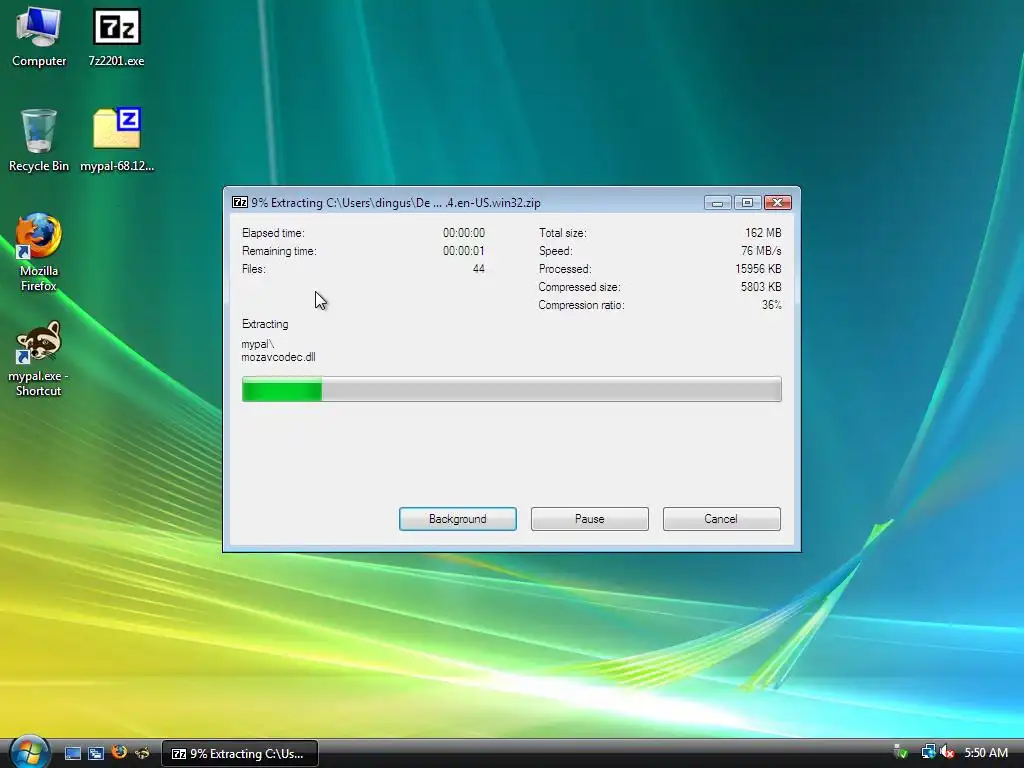Select the 7z2201.exe installer icon
The image size is (1024, 768).
tap(116, 37)
